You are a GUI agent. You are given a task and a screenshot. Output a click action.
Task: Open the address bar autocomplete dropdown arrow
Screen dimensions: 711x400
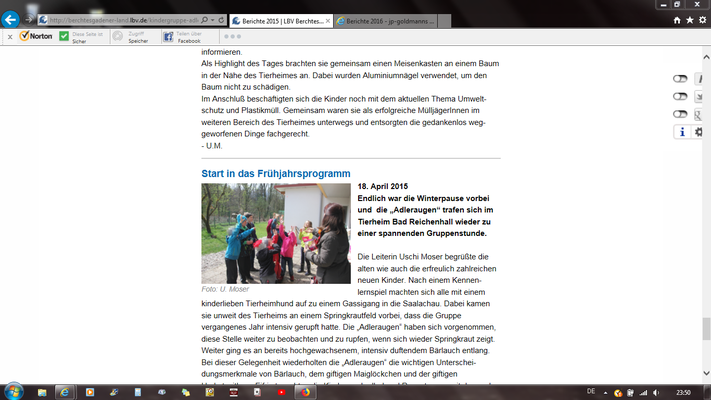[212, 20]
